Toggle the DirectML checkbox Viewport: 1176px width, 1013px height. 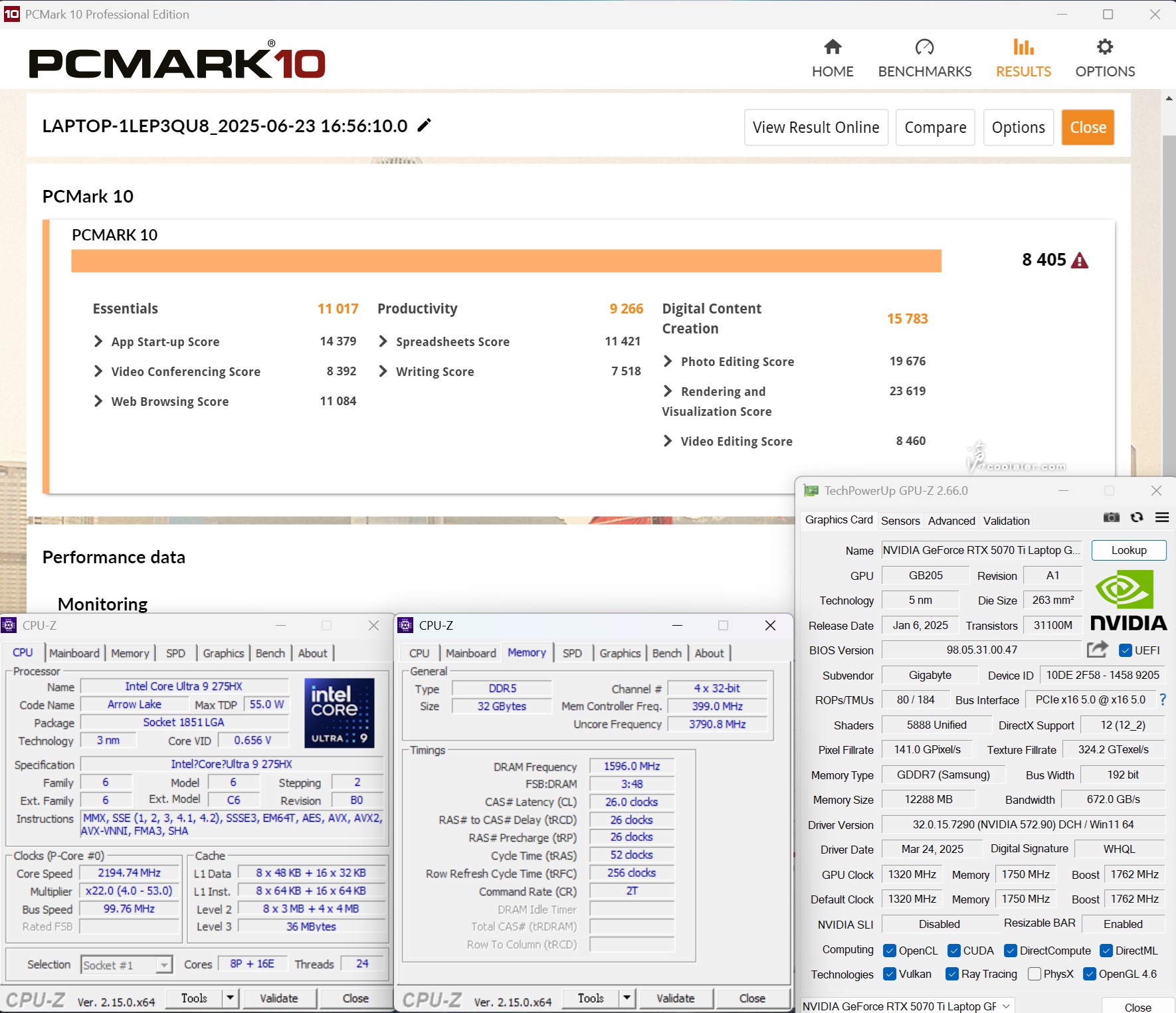(1106, 951)
